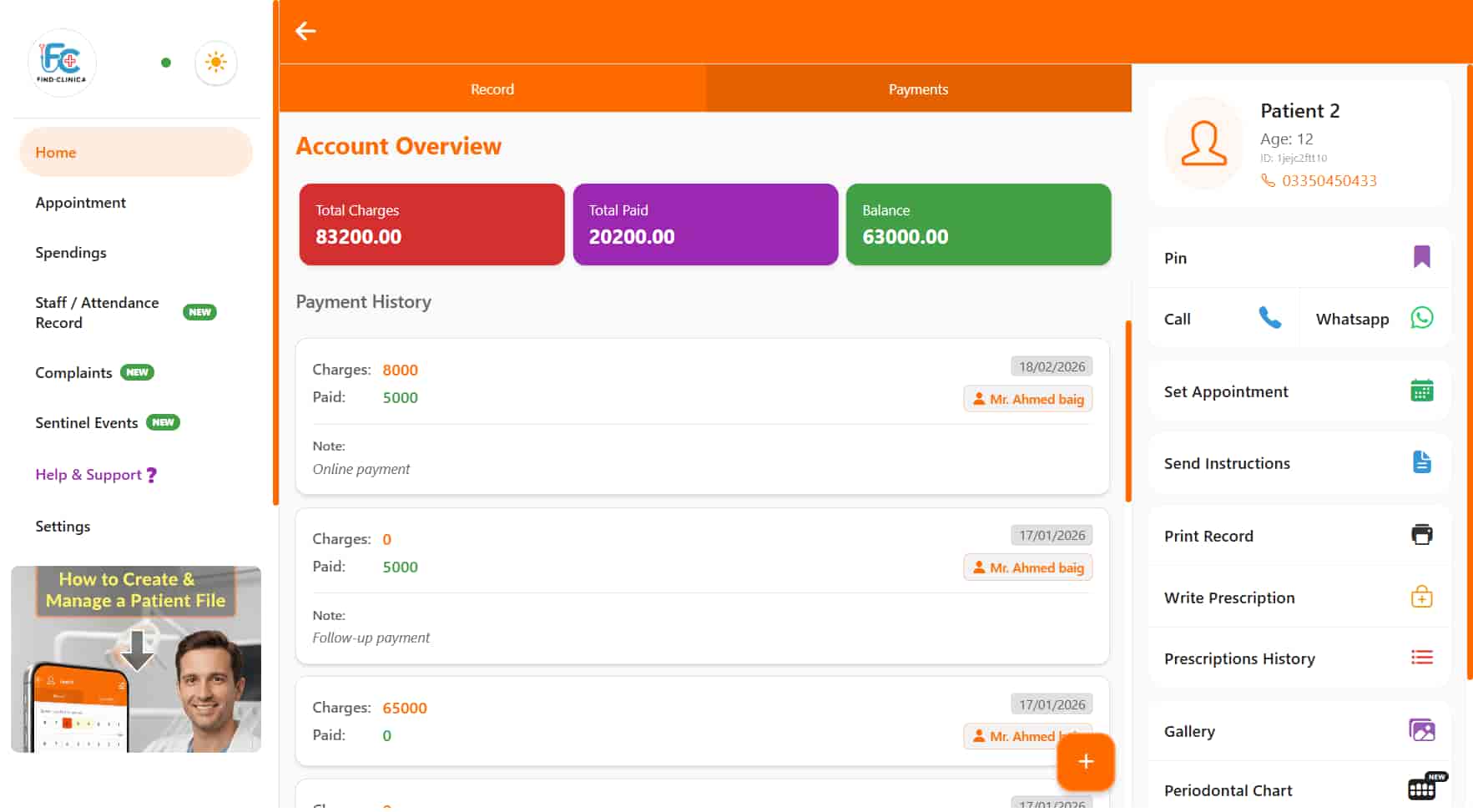Click the green status dot near the logo
Screen dimensions: 1473x812
click(x=166, y=63)
